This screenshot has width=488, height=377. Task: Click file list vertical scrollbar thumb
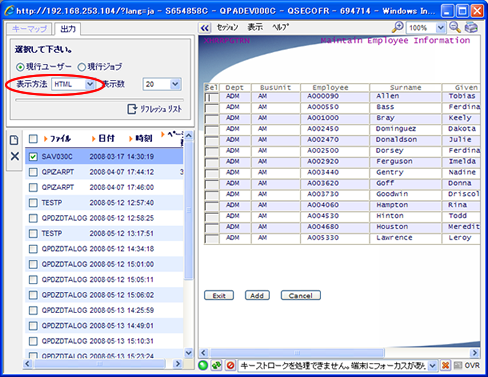(189, 210)
